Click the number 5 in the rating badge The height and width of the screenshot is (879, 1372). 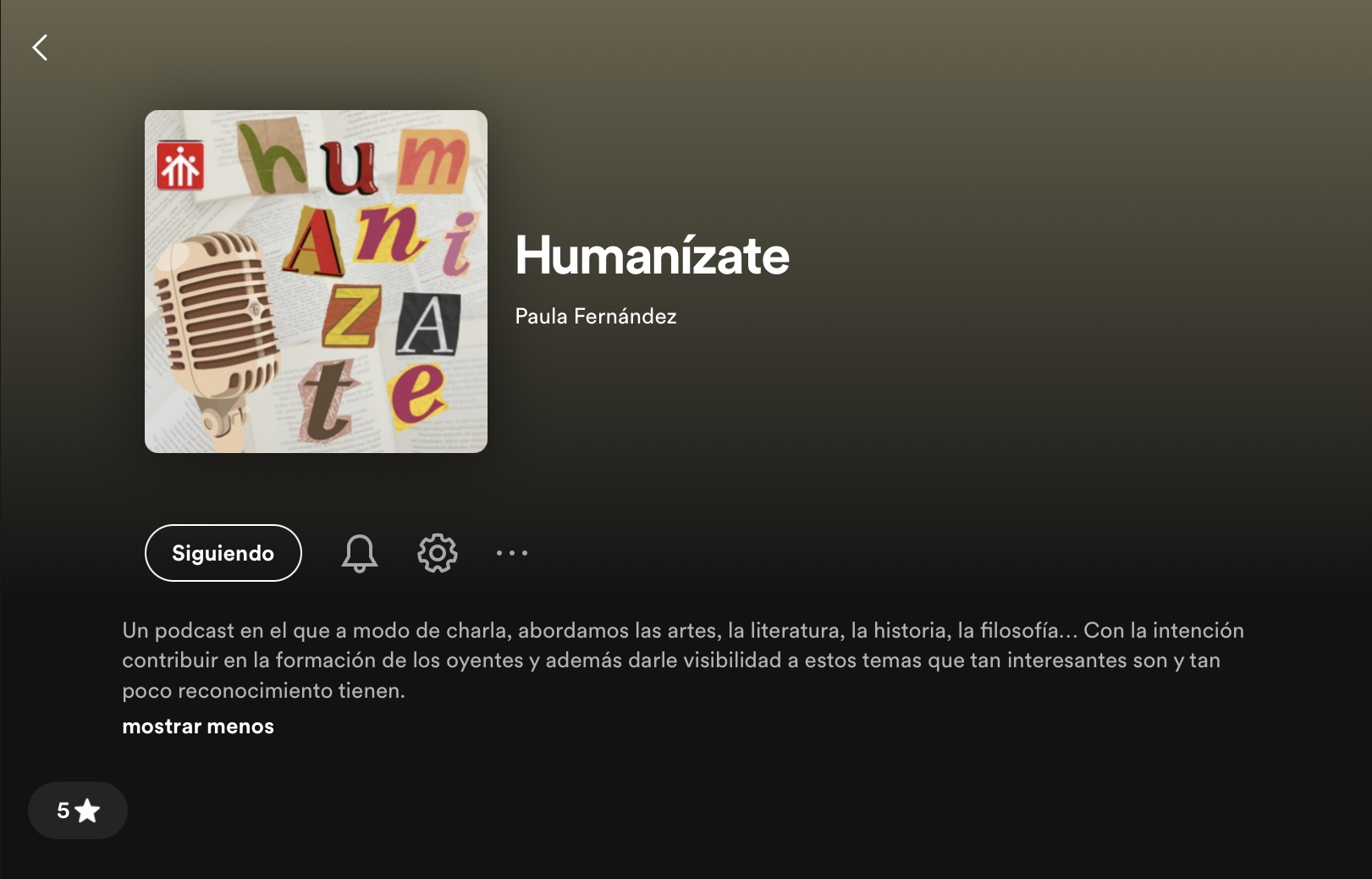63,810
